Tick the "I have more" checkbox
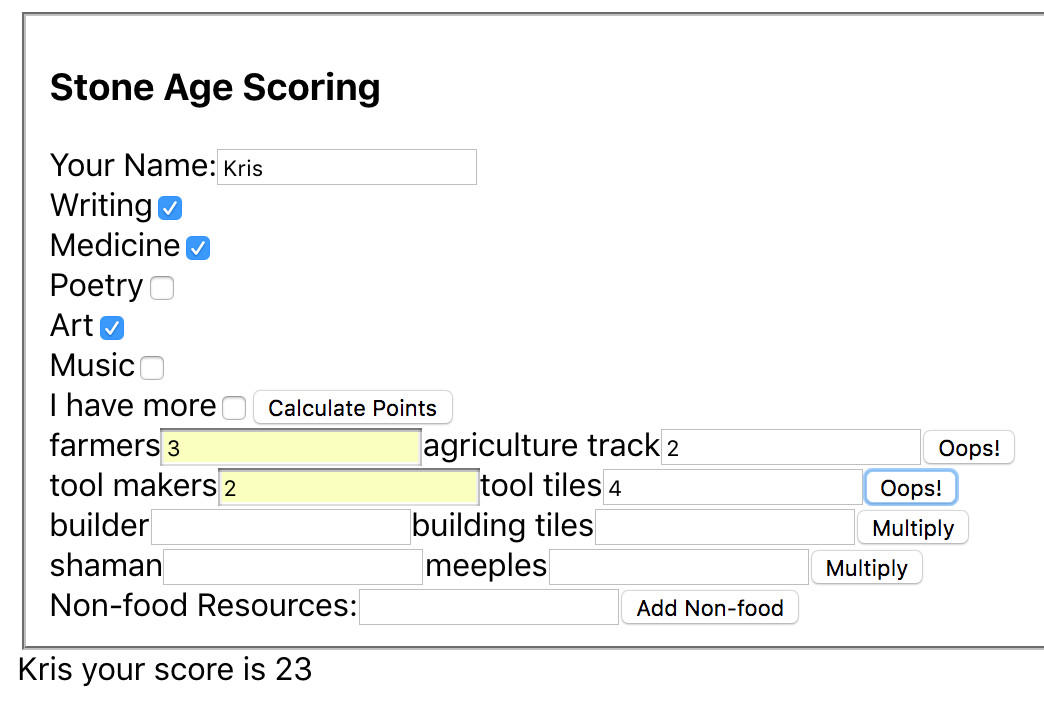 234,408
